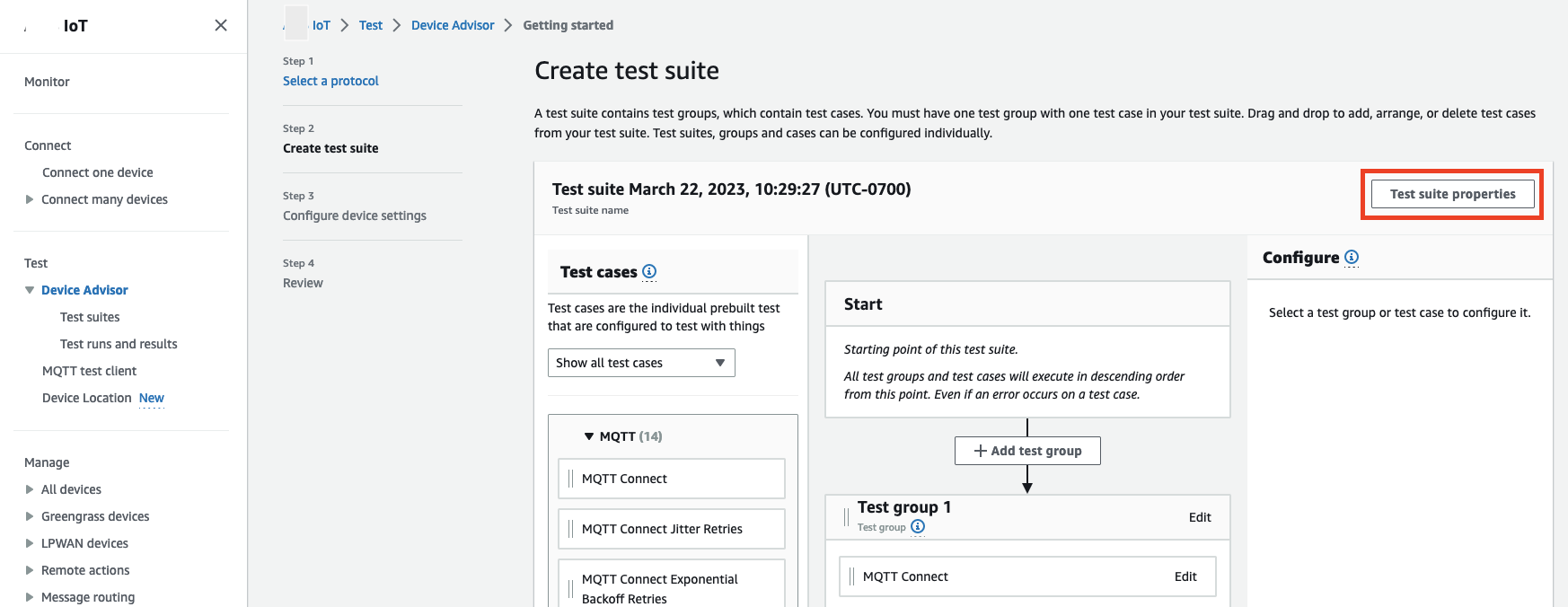Collapse the MQTT (14) test case list
This screenshot has width=1568, height=607.
coord(589,436)
